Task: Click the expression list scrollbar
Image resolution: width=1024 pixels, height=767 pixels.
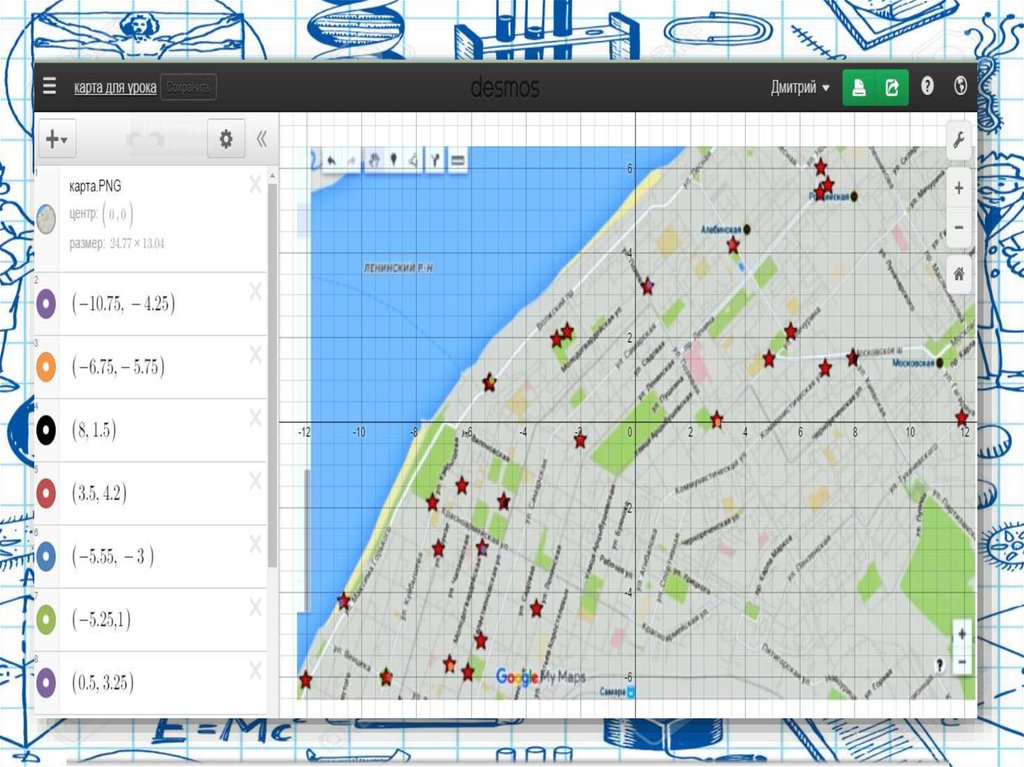Action: (x=272, y=376)
